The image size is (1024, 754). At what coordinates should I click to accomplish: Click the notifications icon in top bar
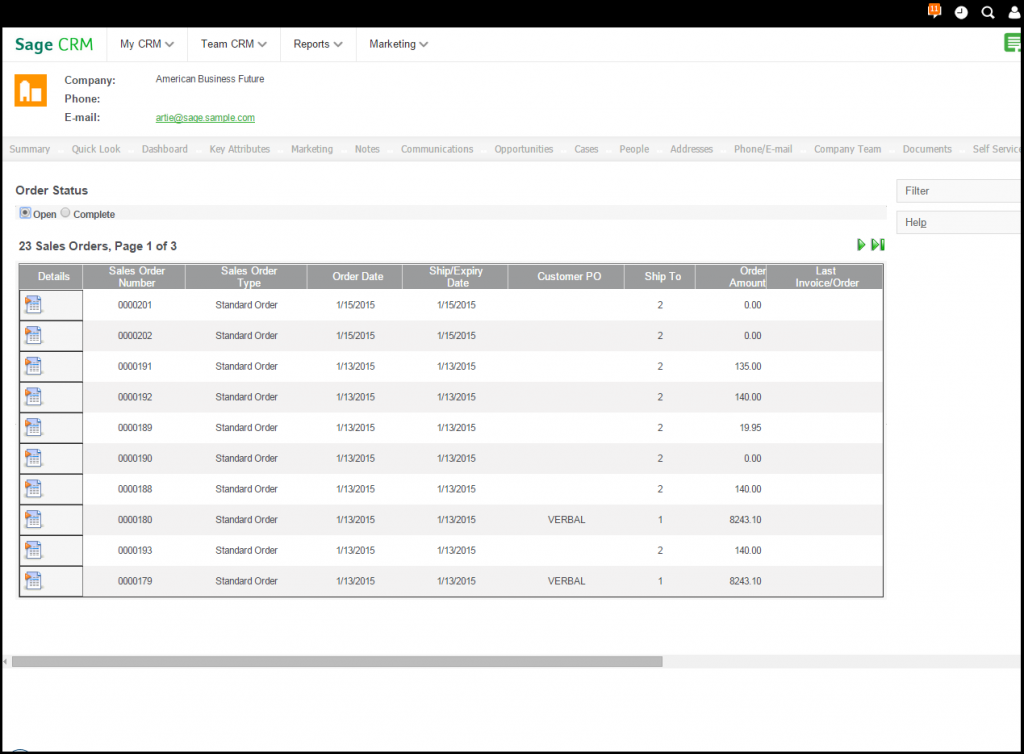(935, 11)
